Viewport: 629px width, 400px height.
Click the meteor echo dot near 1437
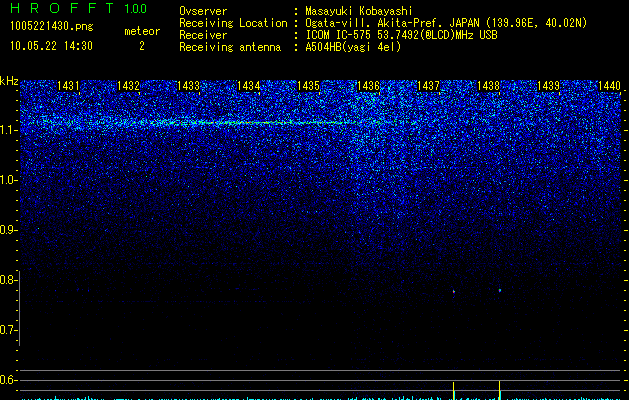click(x=454, y=292)
